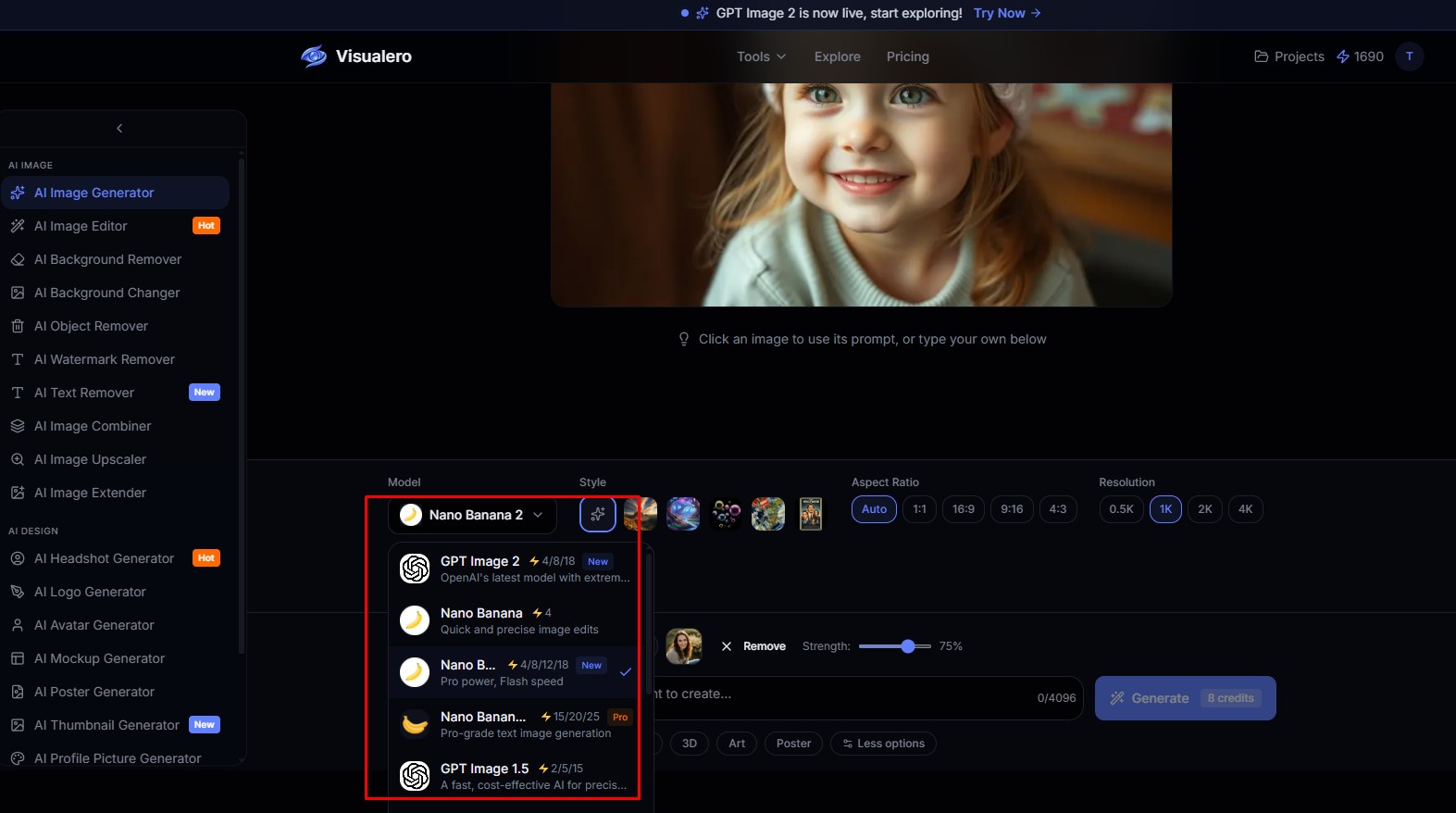Screen dimensions: 1456x813
Task: Click the sidebar scrollbar
Action: (x=242, y=407)
